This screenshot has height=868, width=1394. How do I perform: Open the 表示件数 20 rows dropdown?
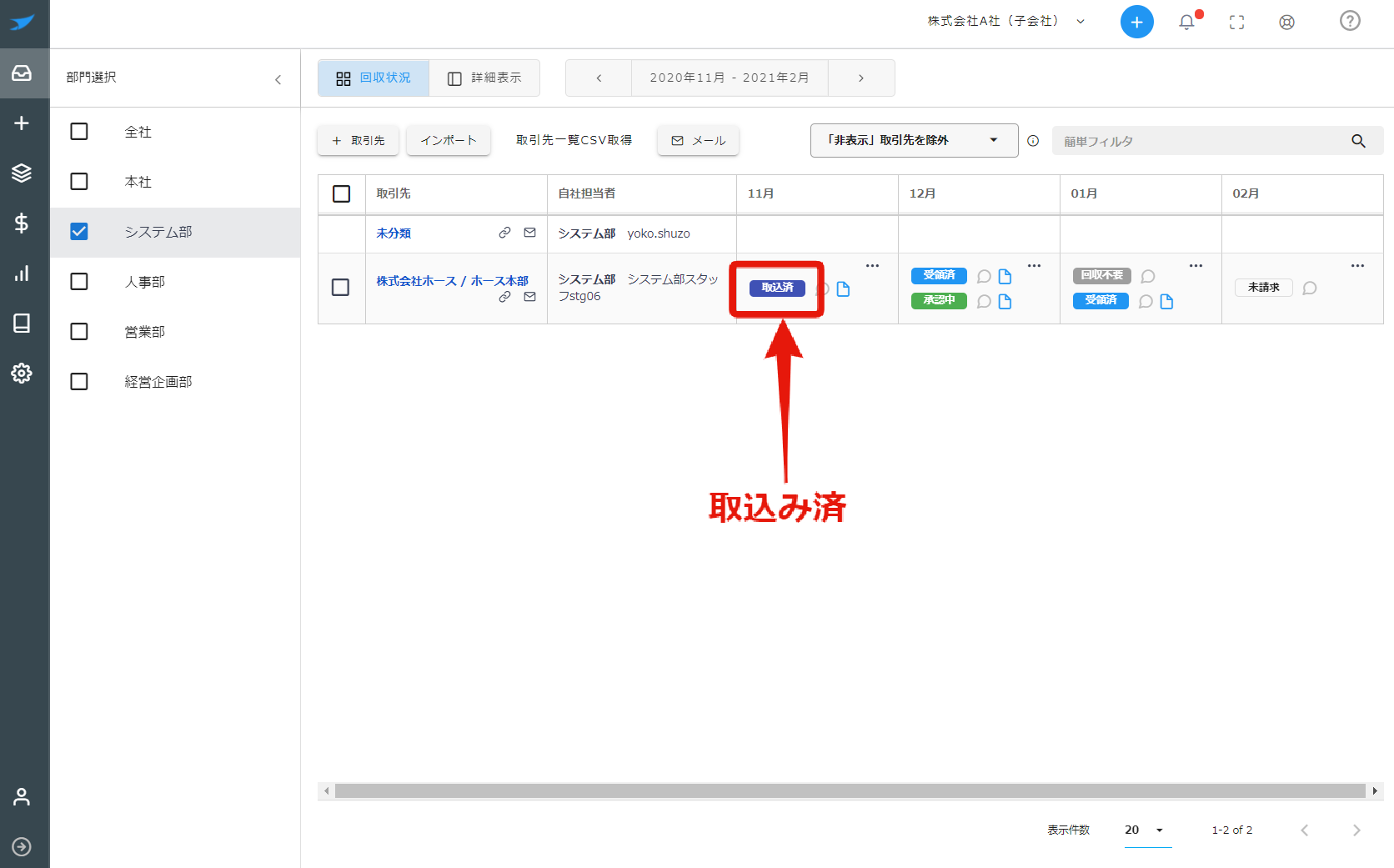1147,830
